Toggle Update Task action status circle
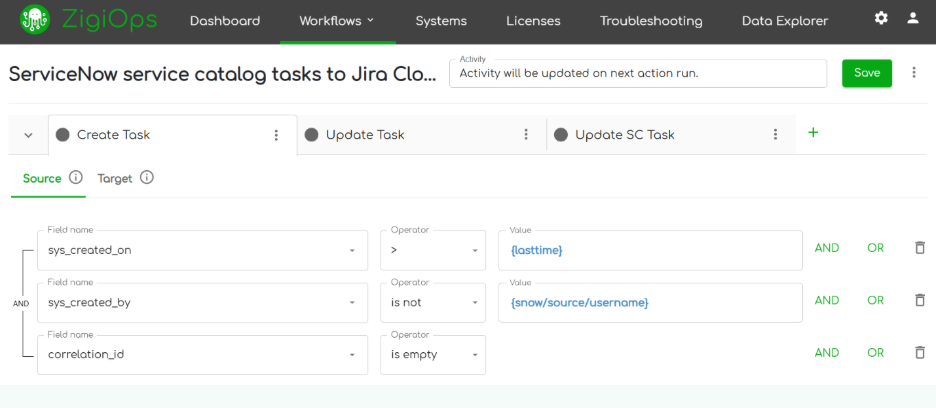 (311, 134)
